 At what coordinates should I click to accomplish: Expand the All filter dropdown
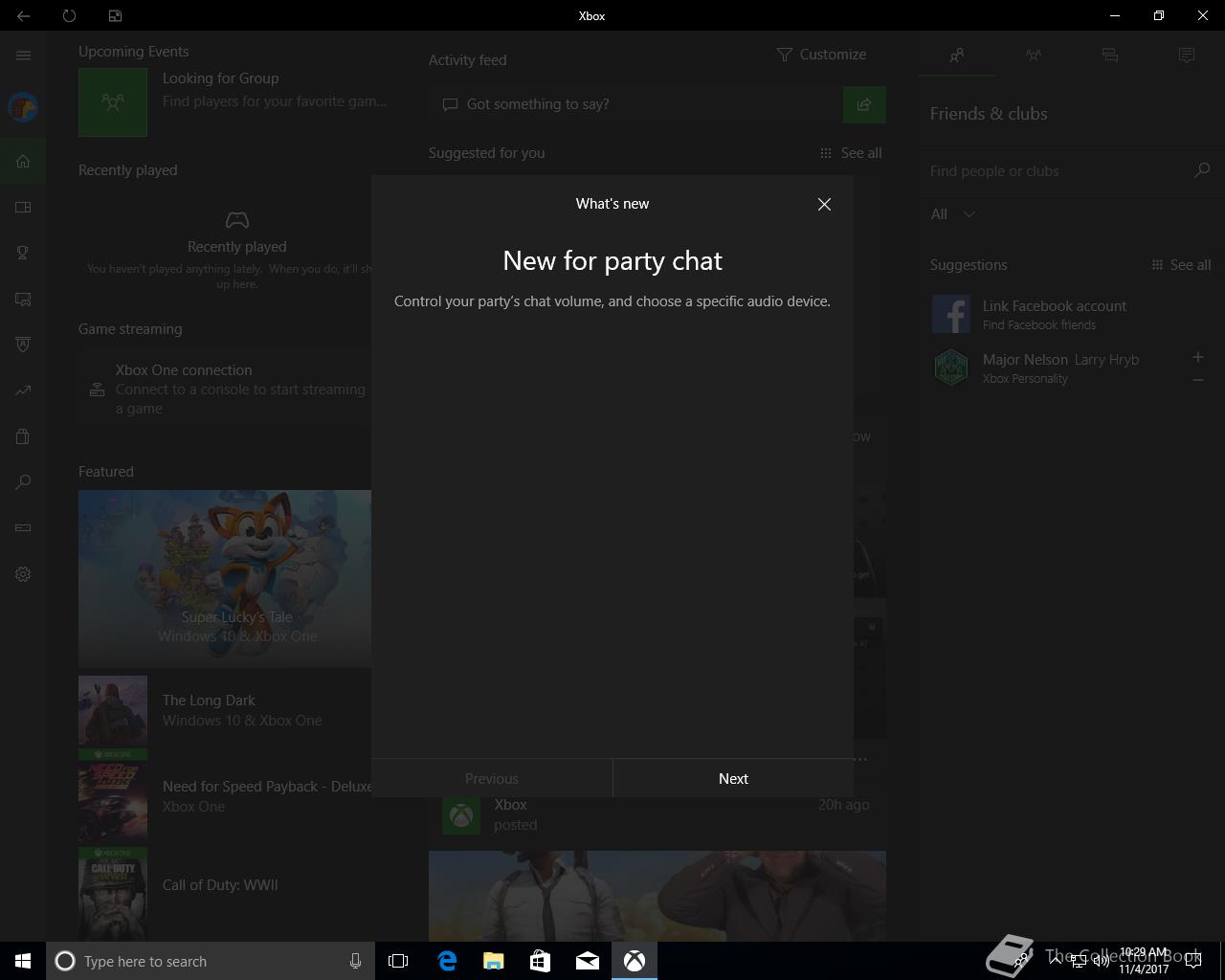pyautogui.click(x=953, y=214)
